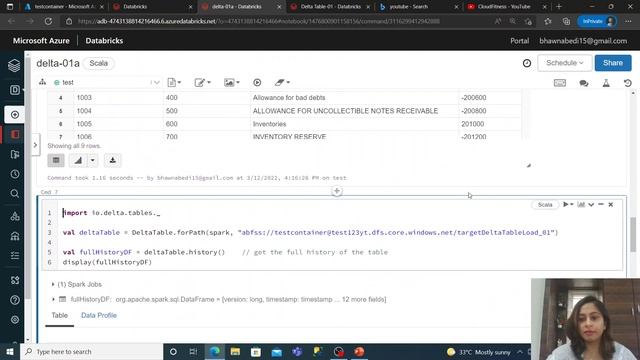Open the notebook File menu dropdown

coord(174,82)
